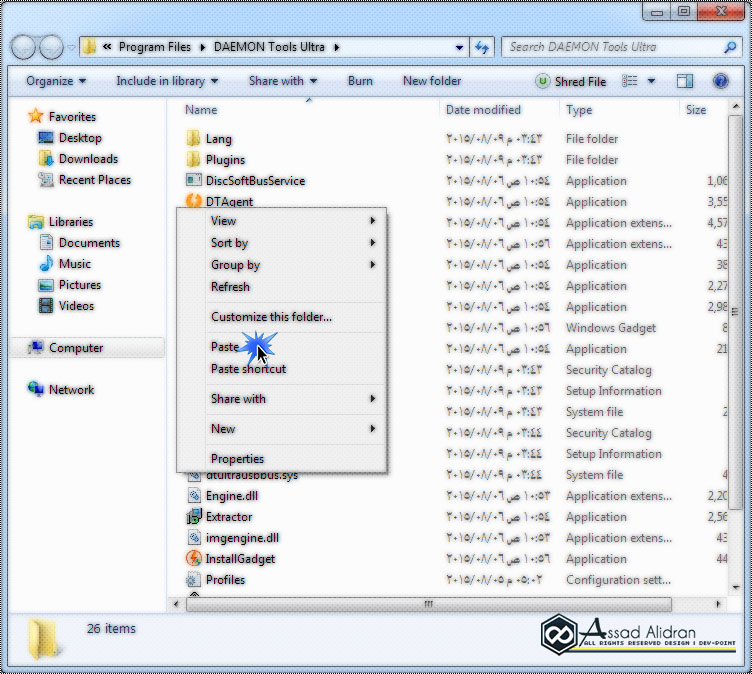The width and height of the screenshot is (752, 674).
Task: Click the horizontal scrollbar thumb
Action: pyautogui.click(x=429, y=604)
